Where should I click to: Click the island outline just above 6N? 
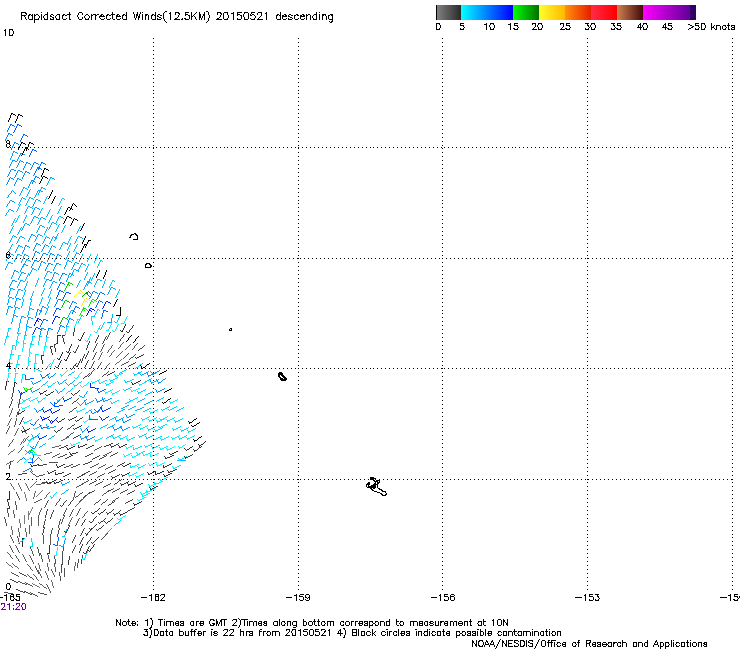tap(134, 236)
